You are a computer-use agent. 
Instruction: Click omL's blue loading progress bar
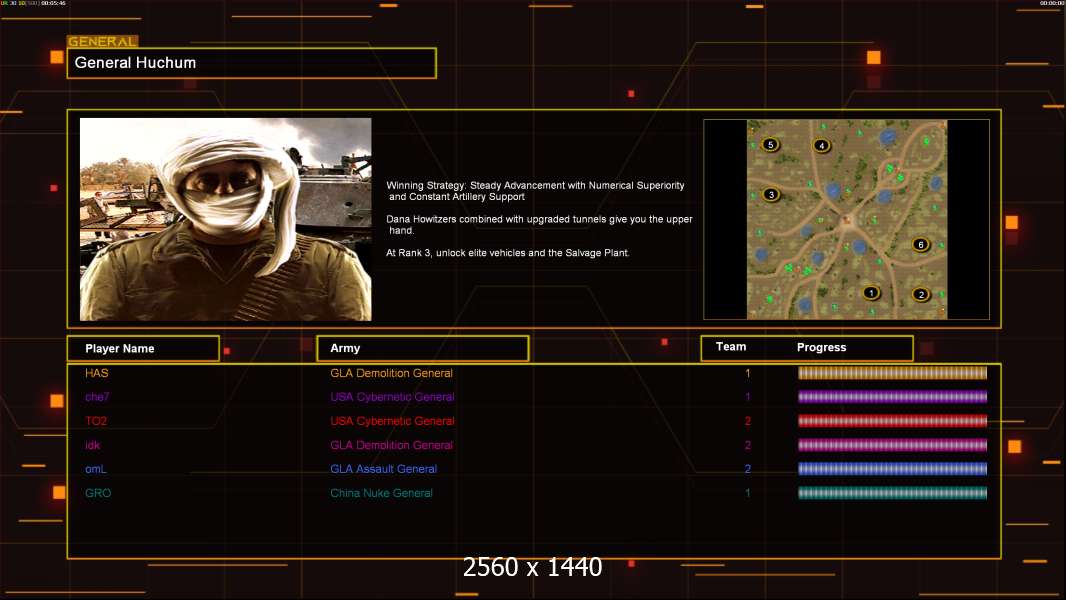coord(893,469)
